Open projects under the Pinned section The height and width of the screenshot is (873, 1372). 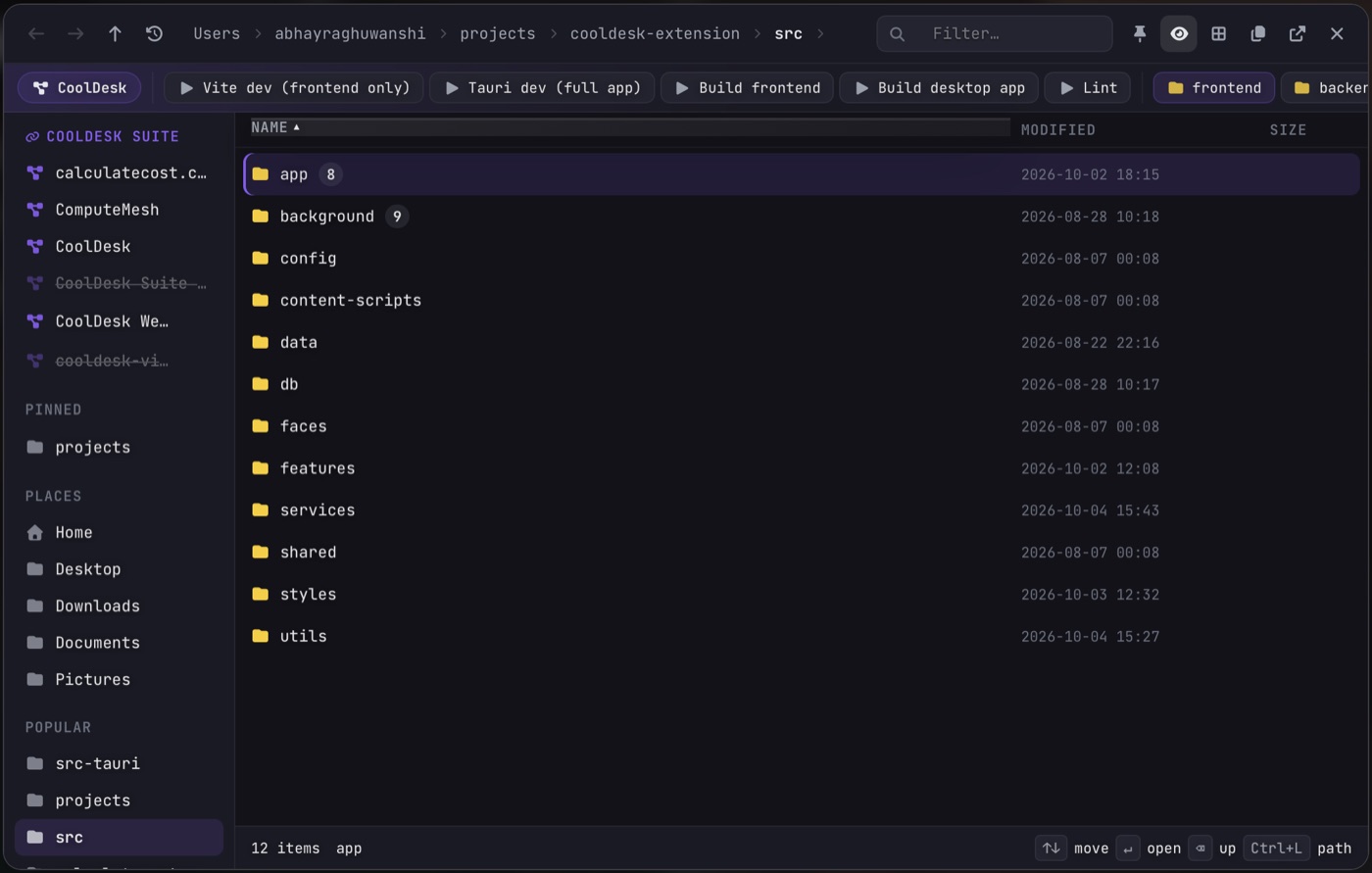(x=120, y=448)
